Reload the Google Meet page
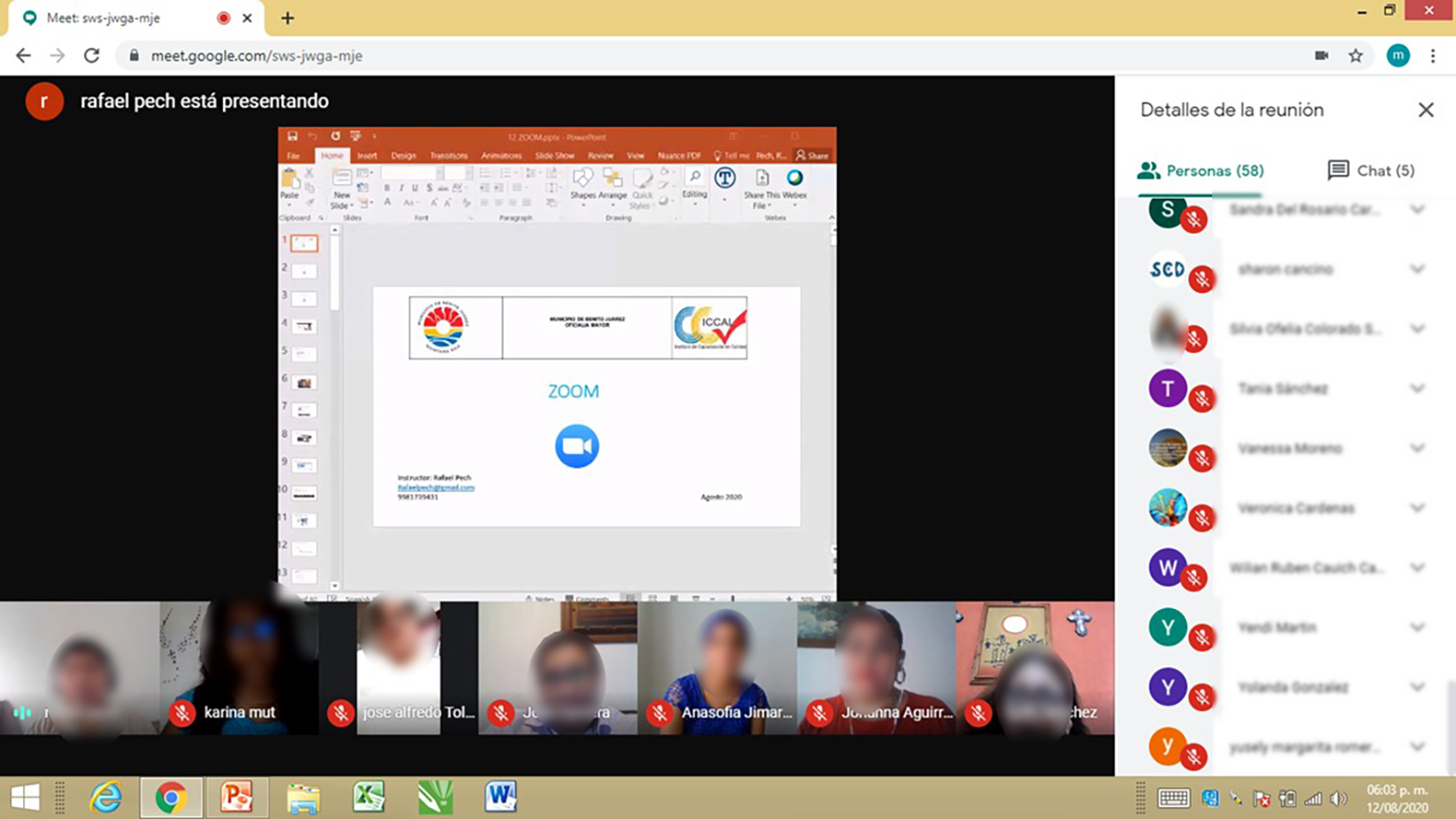Viewport: 1456px width, 819px height. point(92,56)
